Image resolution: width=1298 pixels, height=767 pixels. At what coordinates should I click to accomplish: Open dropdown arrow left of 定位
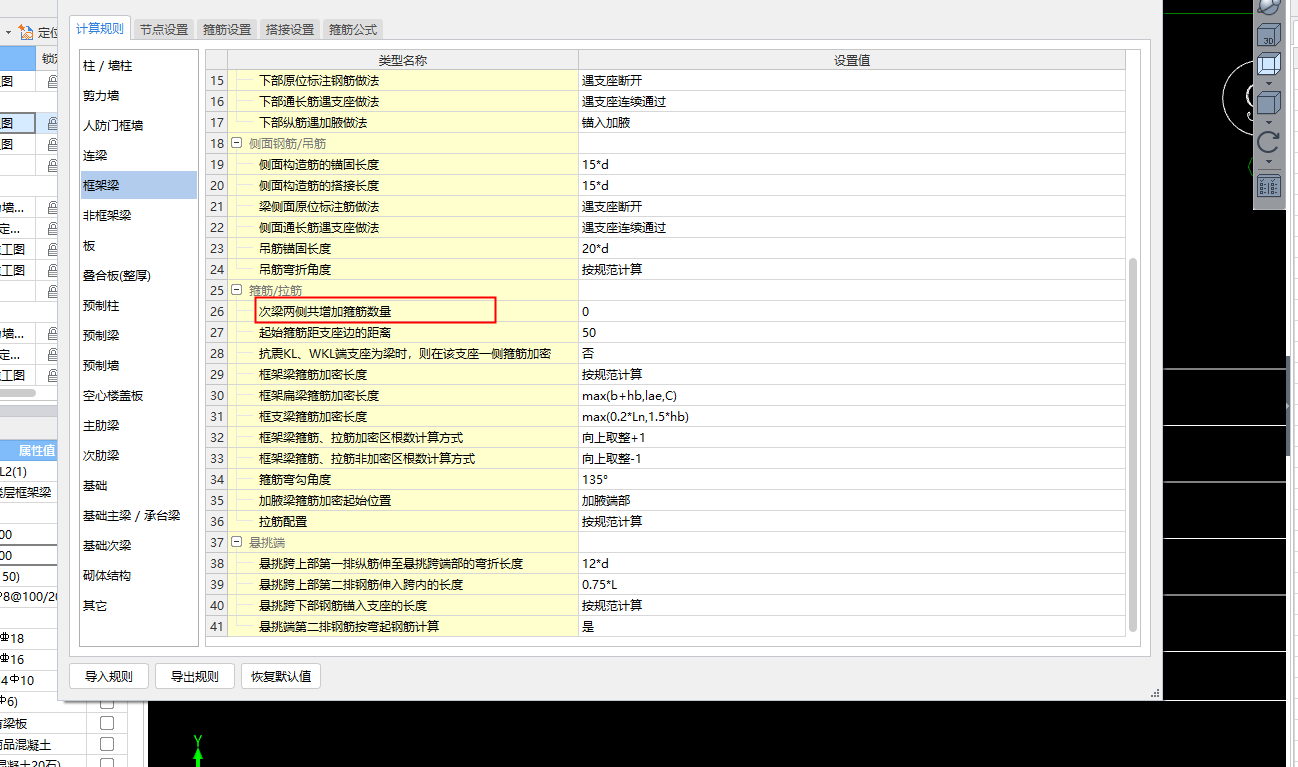(x=8, y=33)
